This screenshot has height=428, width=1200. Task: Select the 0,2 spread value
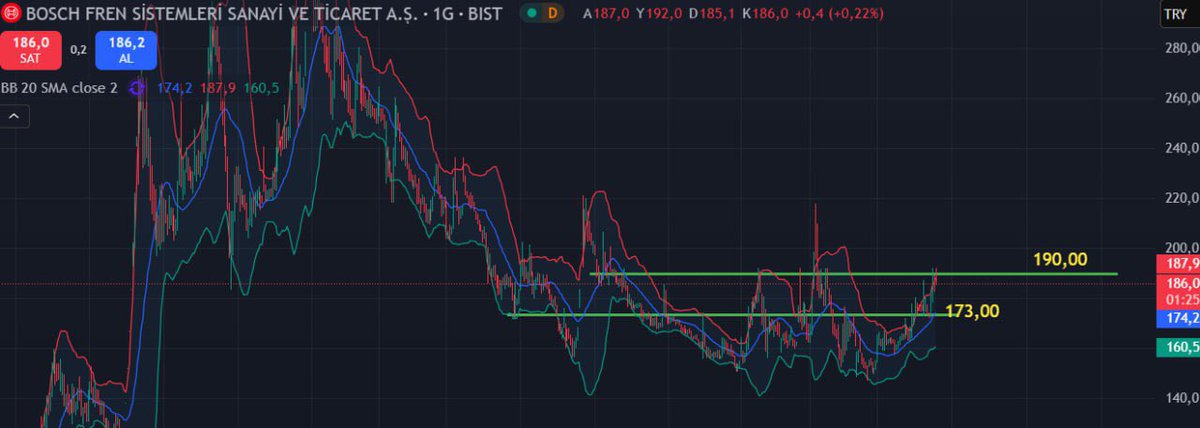click(78, 49)
